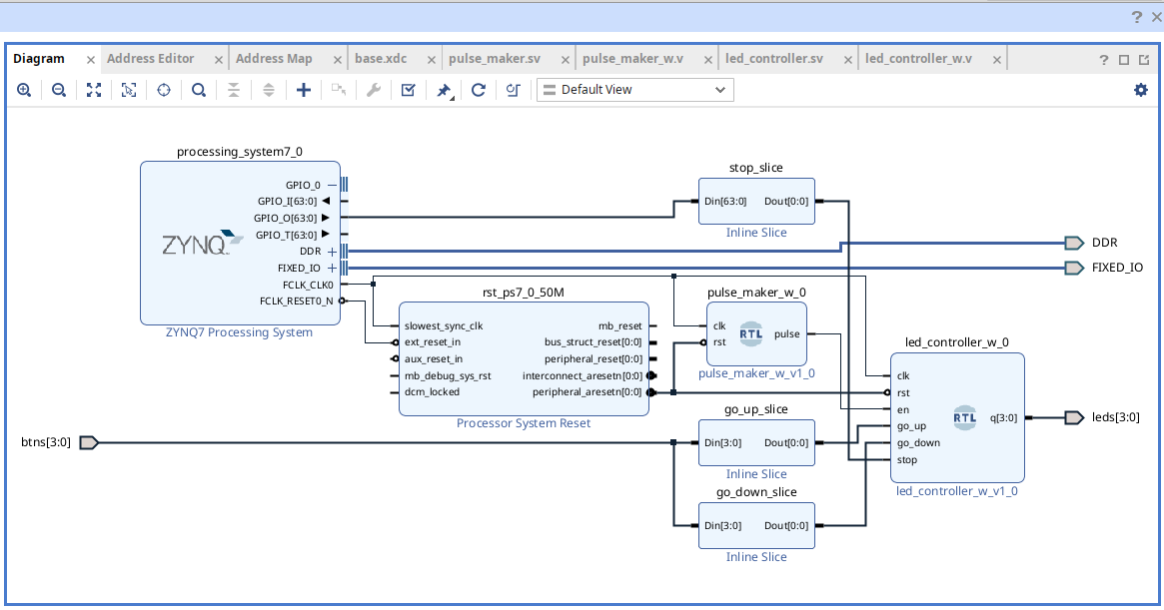Open the search magnifier in diagram toolbar

coord(199,90)
